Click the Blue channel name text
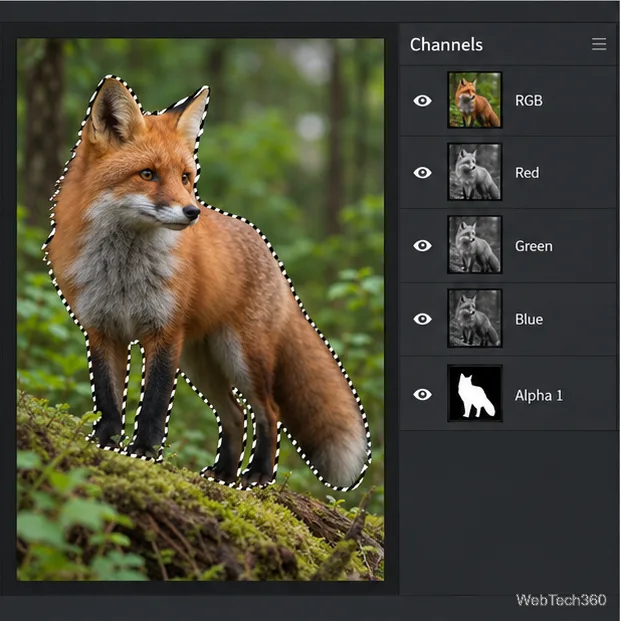 (529, 319)
